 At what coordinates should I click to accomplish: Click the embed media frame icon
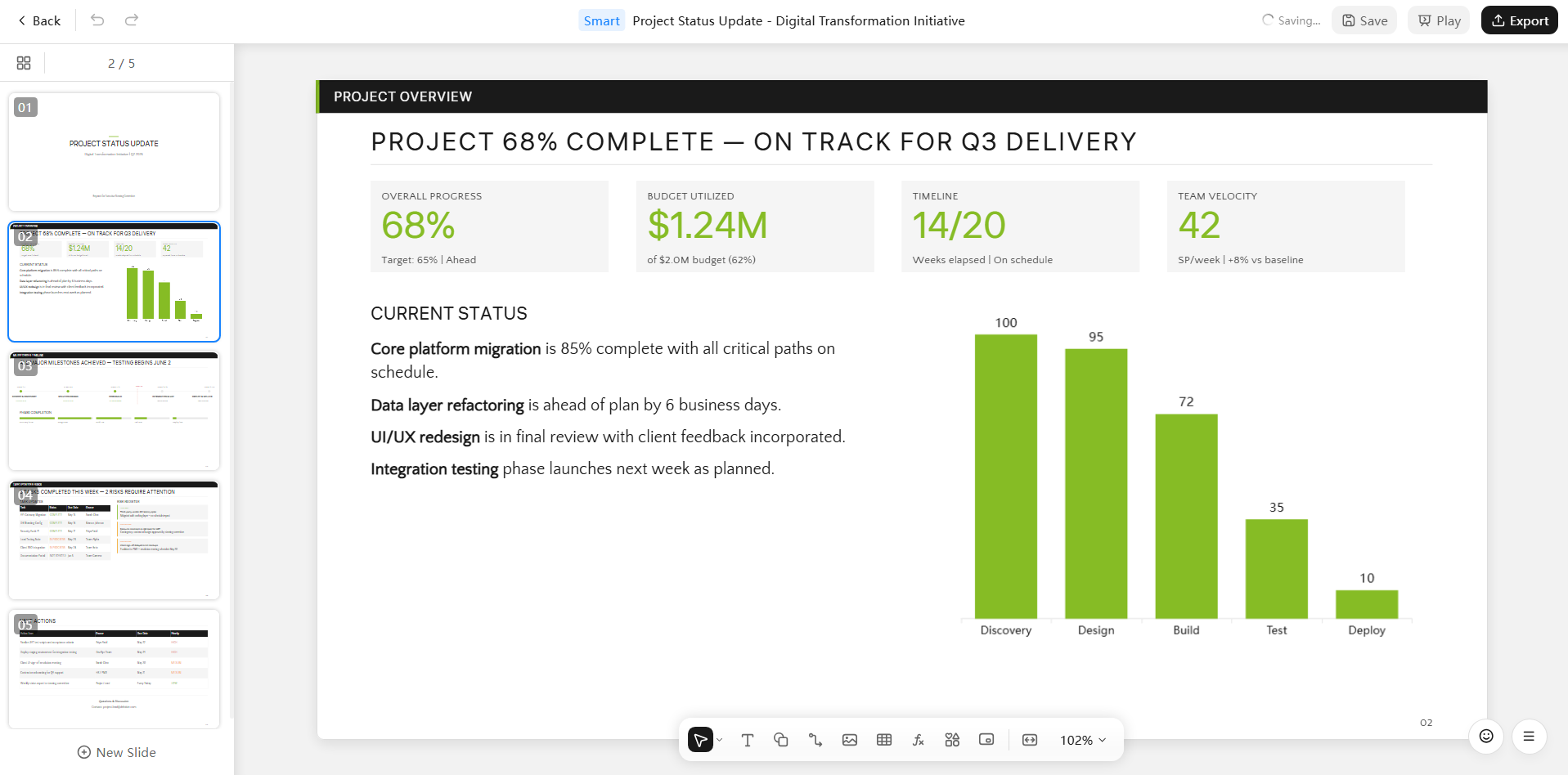[986, 740]
